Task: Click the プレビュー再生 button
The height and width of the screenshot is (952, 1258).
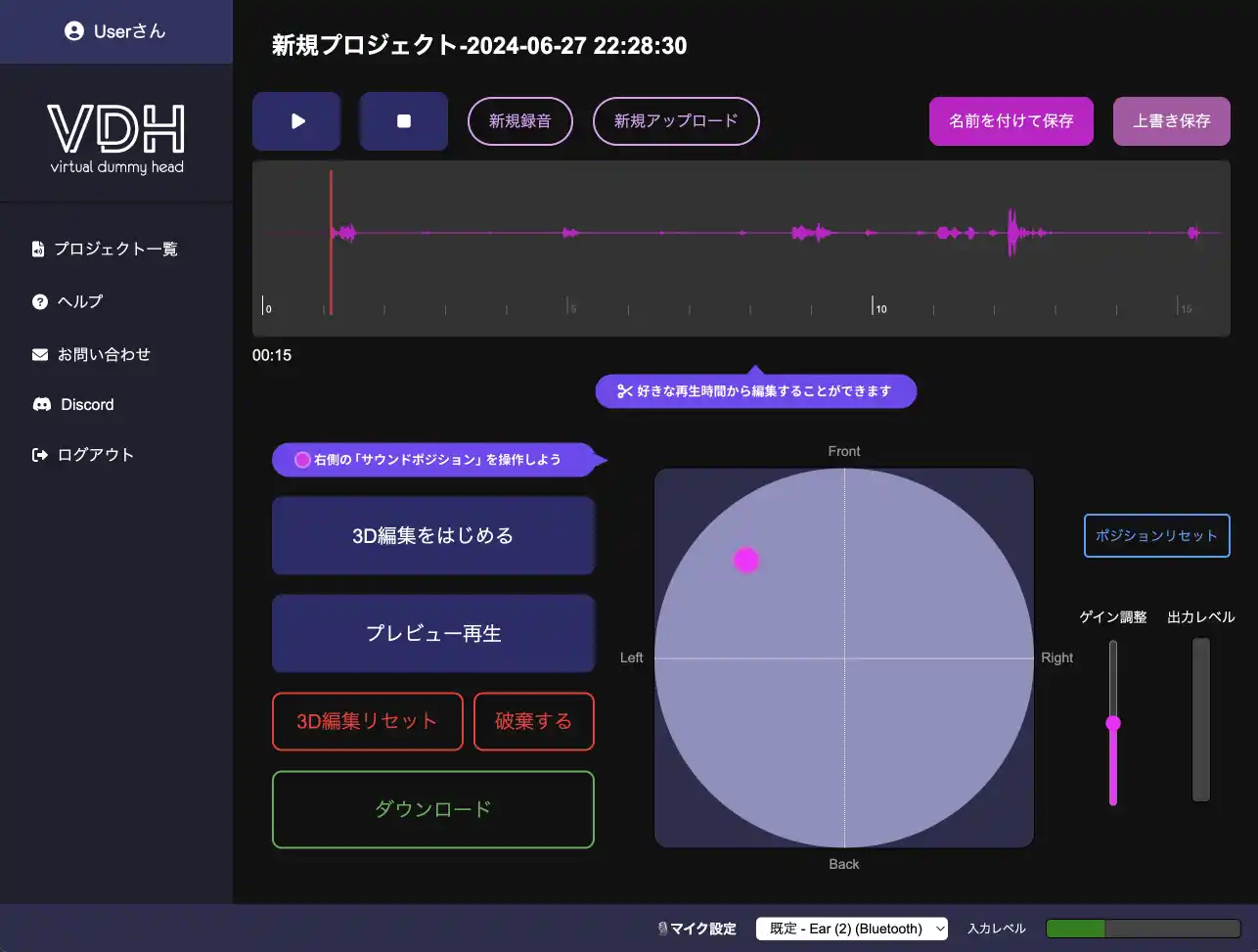Action: pyautogui.click(x=433, y=633)
